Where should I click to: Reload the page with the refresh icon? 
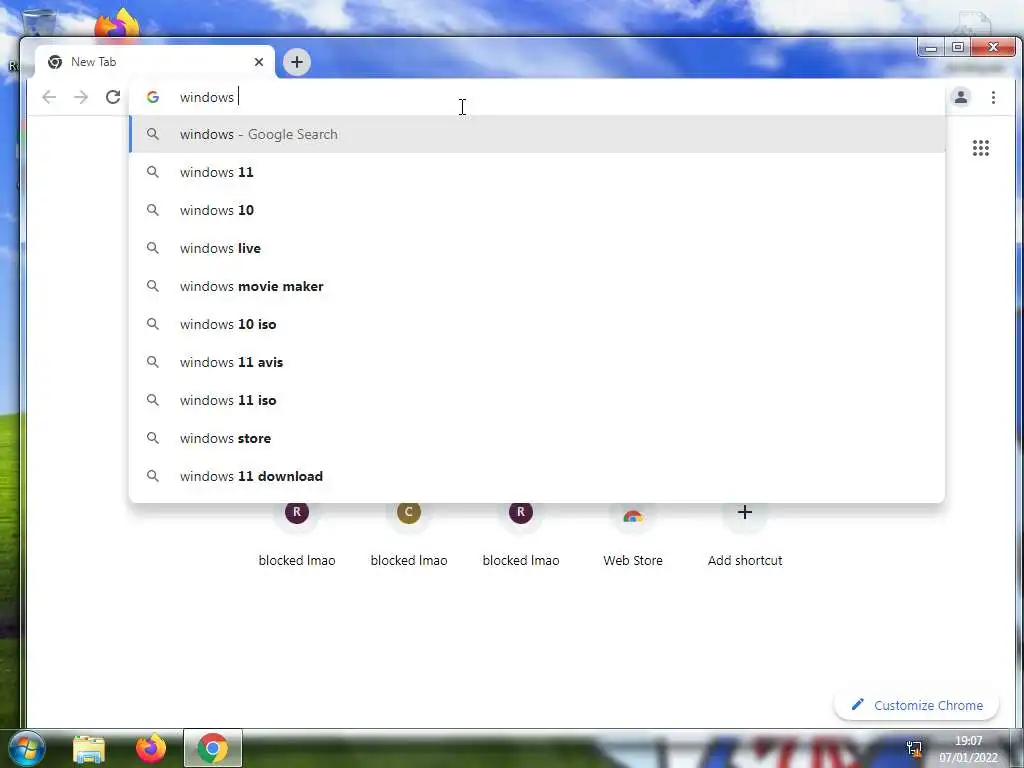[x=113, y=97]
